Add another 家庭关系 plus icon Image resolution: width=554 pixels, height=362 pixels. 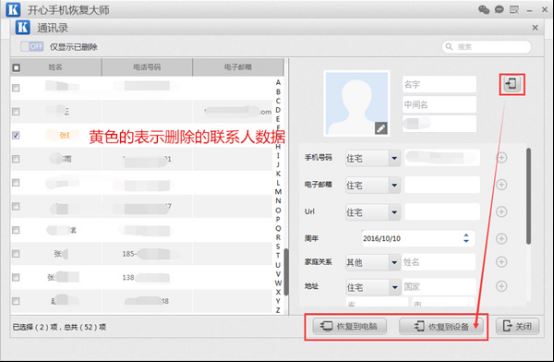point(502,262)
